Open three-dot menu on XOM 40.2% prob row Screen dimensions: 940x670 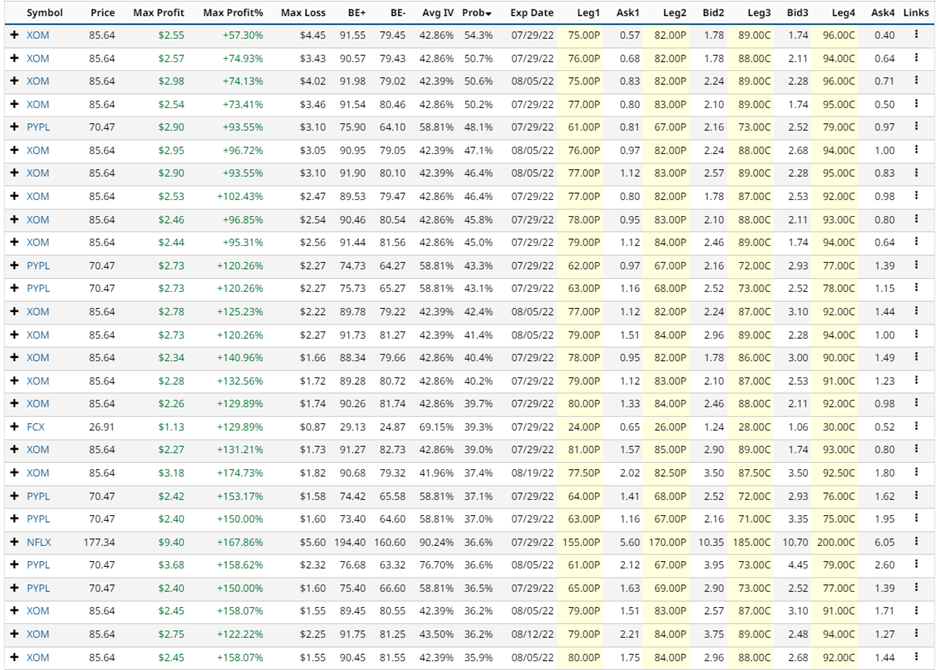click(x=916, y=381)
